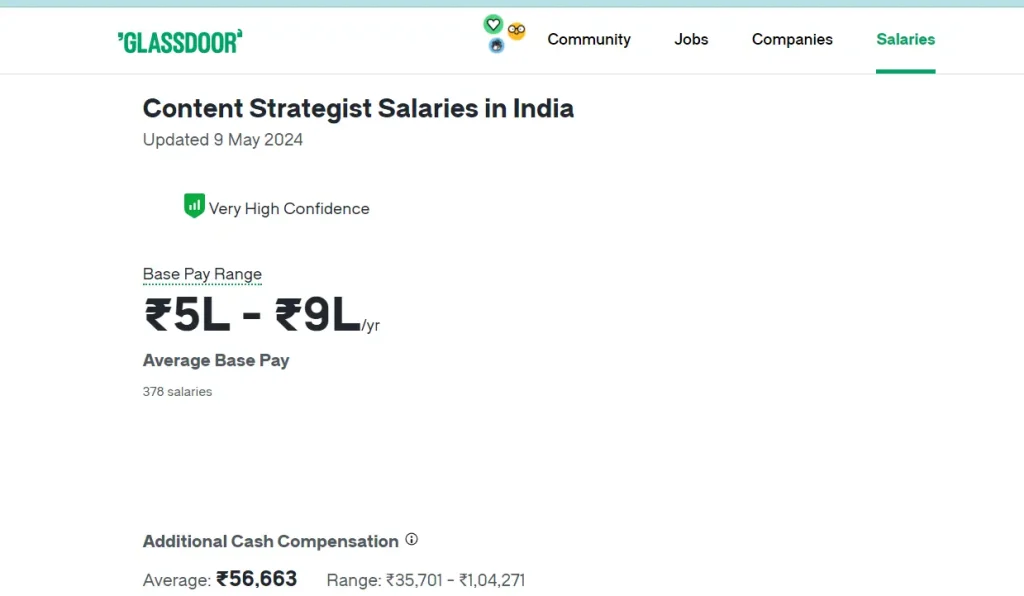Click the green heart community icon

click(x=493, y=25)
